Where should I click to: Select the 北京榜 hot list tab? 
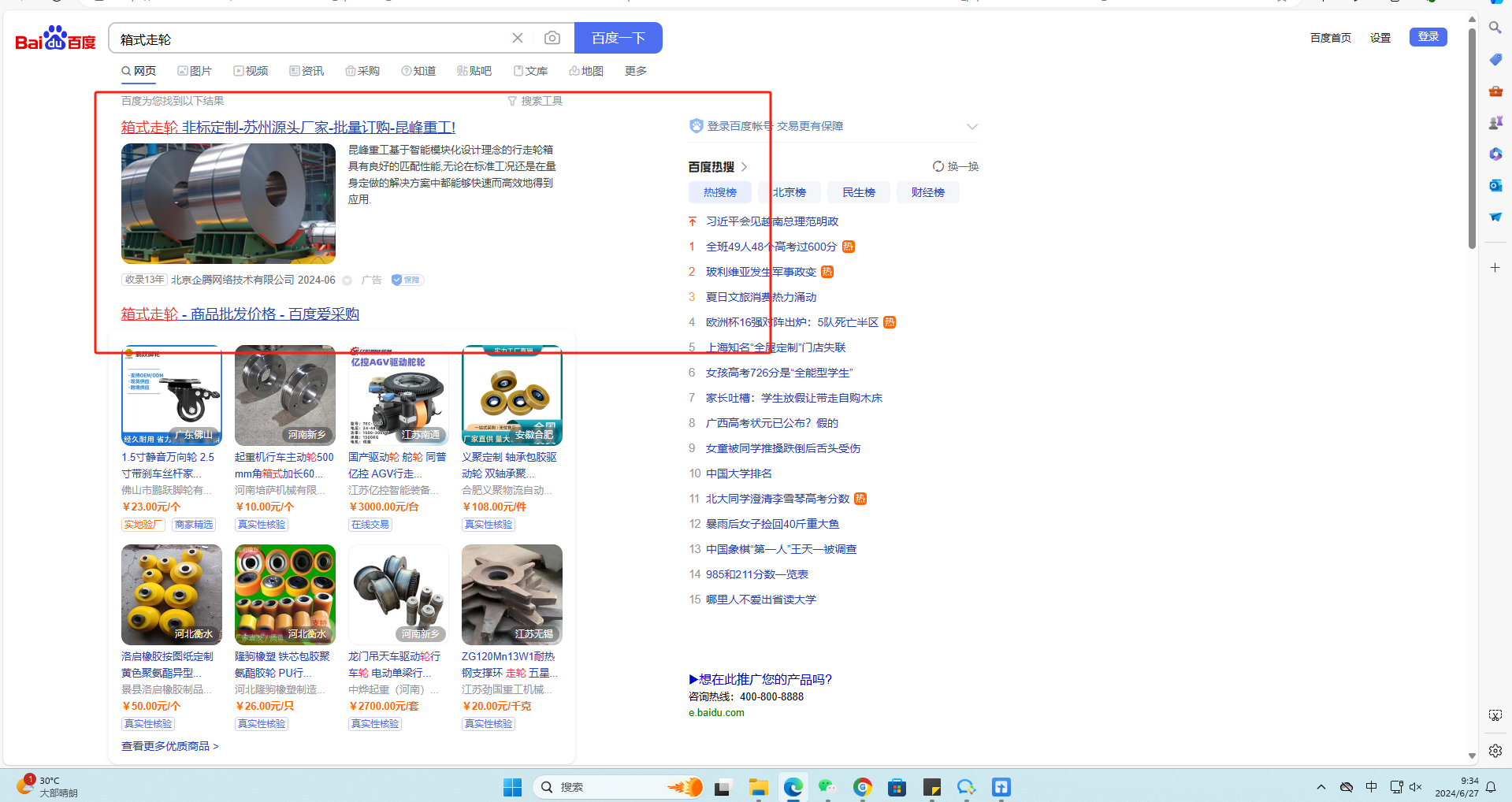click(x=789, y=192)
